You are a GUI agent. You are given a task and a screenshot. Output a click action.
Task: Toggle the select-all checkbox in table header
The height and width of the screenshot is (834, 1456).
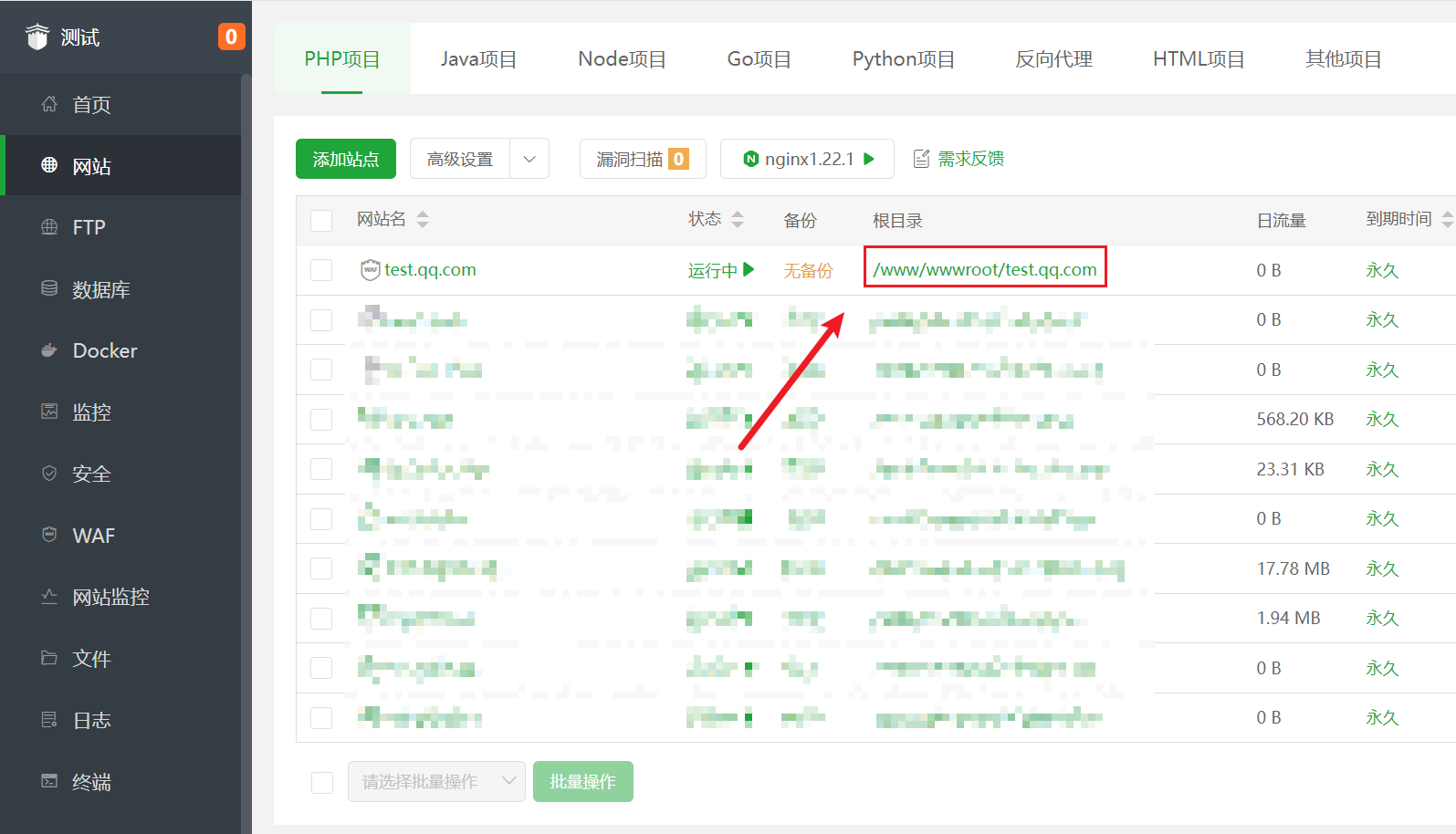[x=321, y=220]
